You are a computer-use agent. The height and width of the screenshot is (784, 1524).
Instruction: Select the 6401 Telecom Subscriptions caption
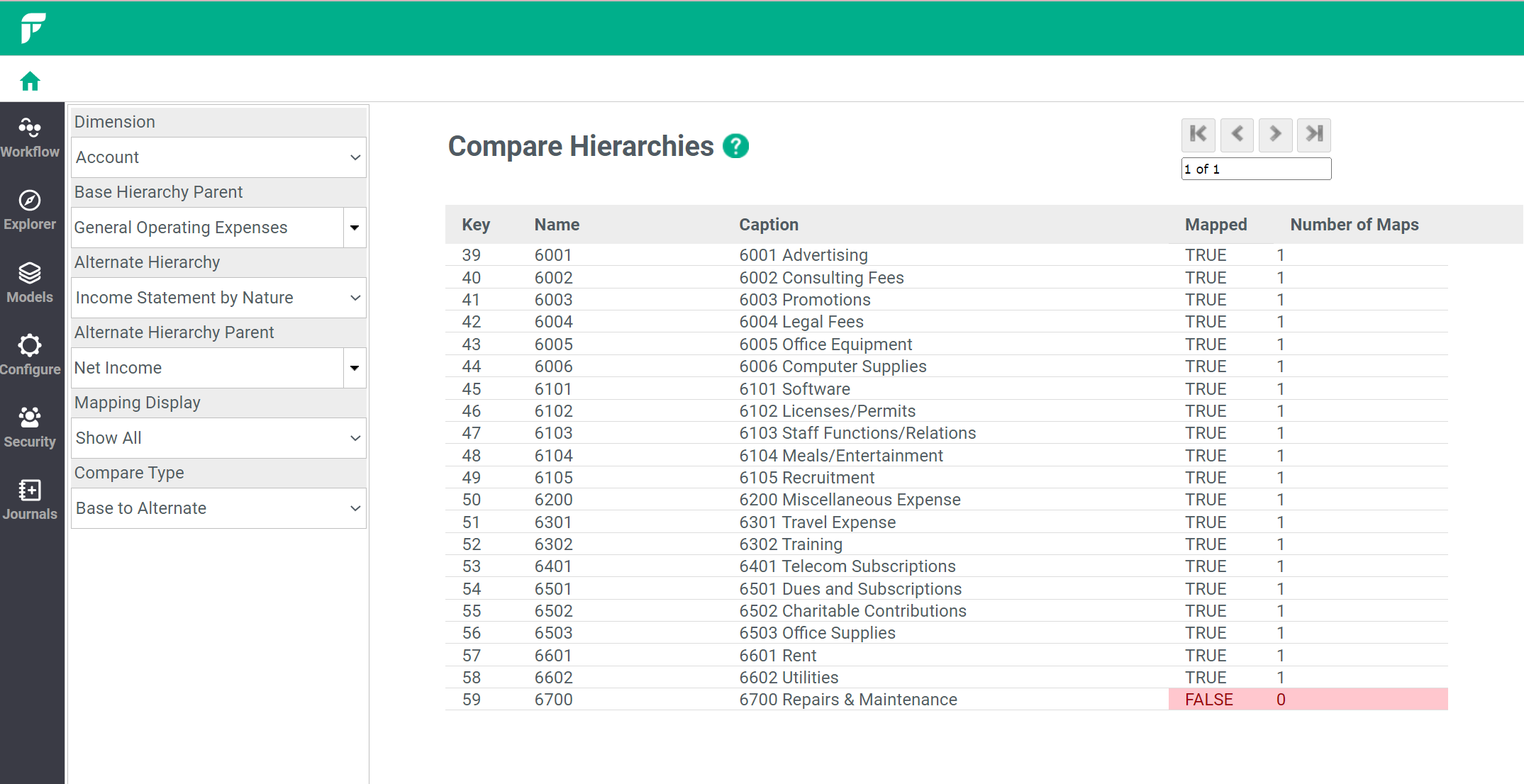[x=847, y=566]
